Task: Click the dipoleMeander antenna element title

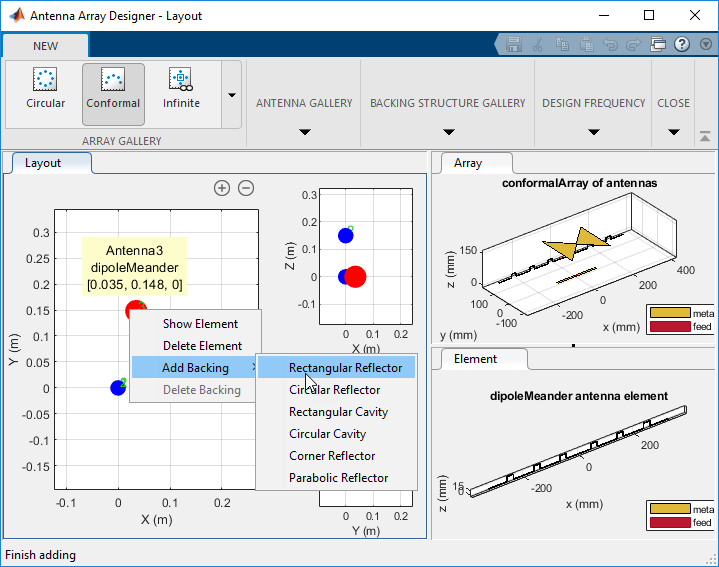Action: (579, 396)
